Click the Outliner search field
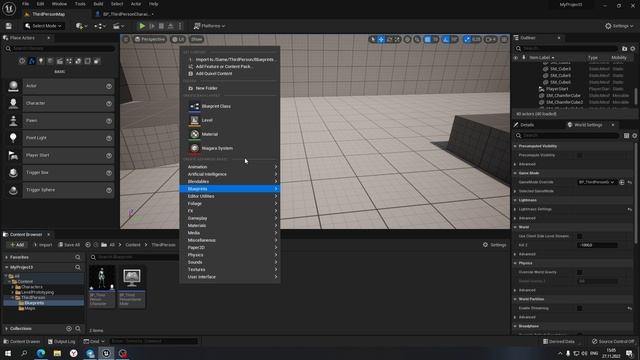Image resolution: width=640 pixels, height=360 pixels. [x=566, y=49]
